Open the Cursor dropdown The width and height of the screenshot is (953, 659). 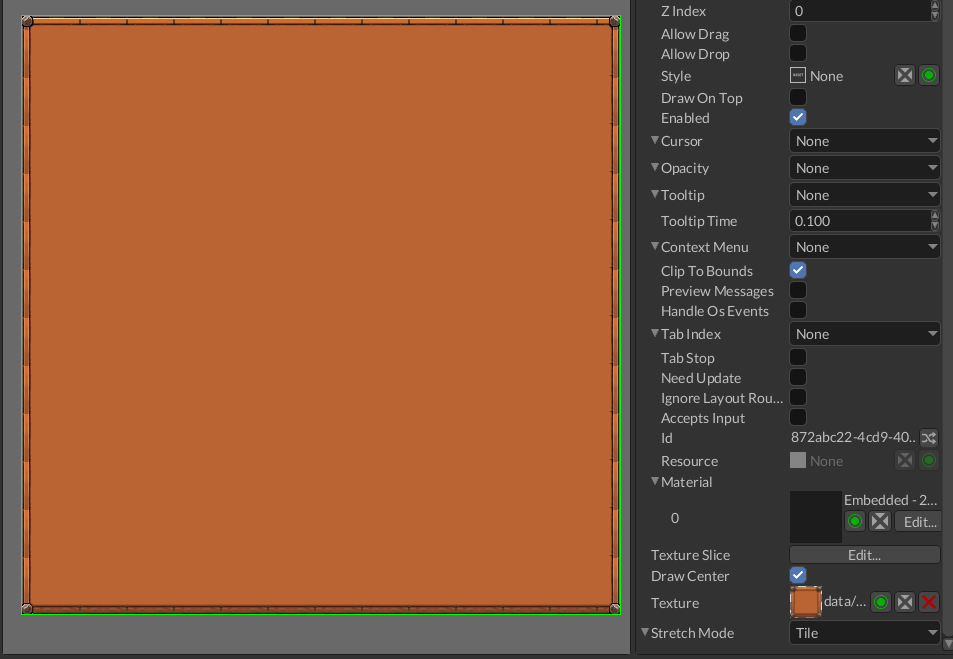pos(864,141)
